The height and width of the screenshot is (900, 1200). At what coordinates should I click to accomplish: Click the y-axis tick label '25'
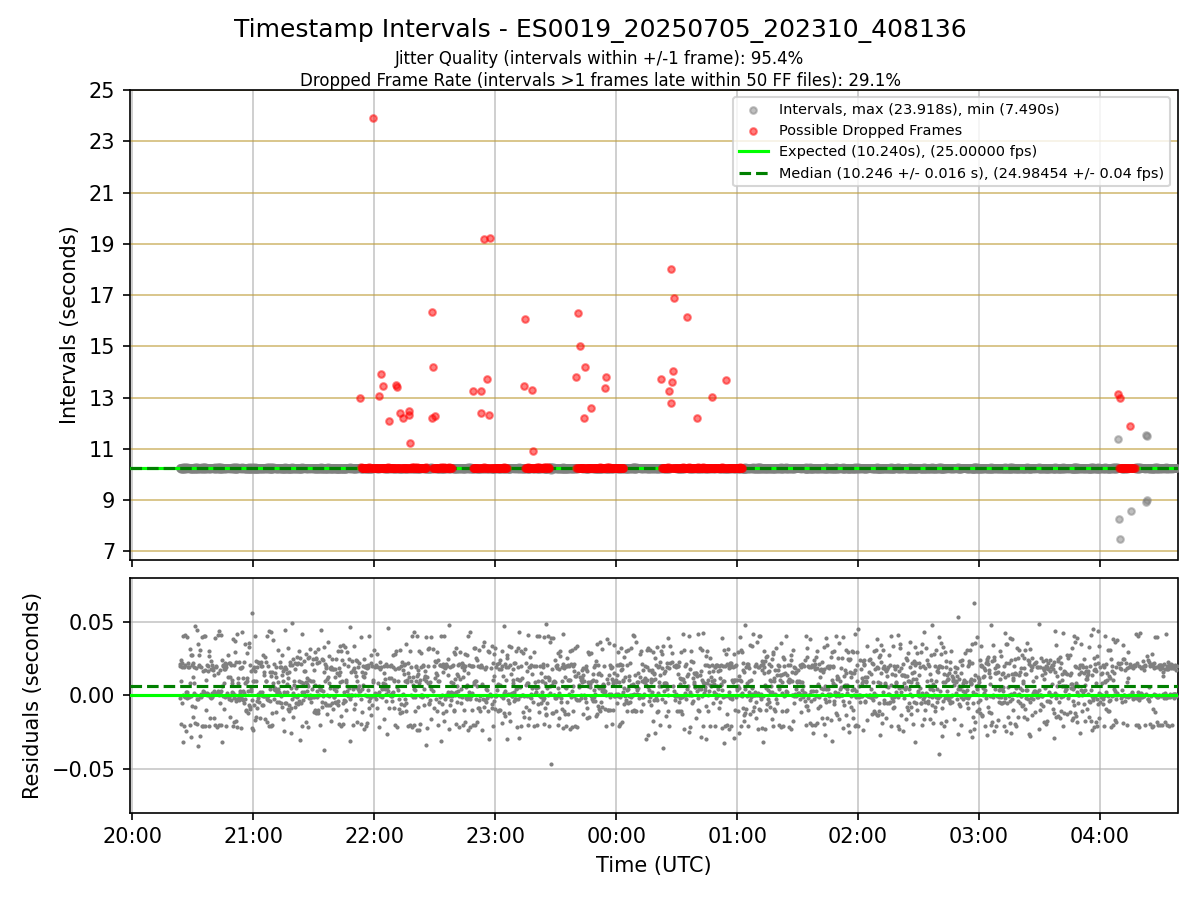(x=102, y=91)
